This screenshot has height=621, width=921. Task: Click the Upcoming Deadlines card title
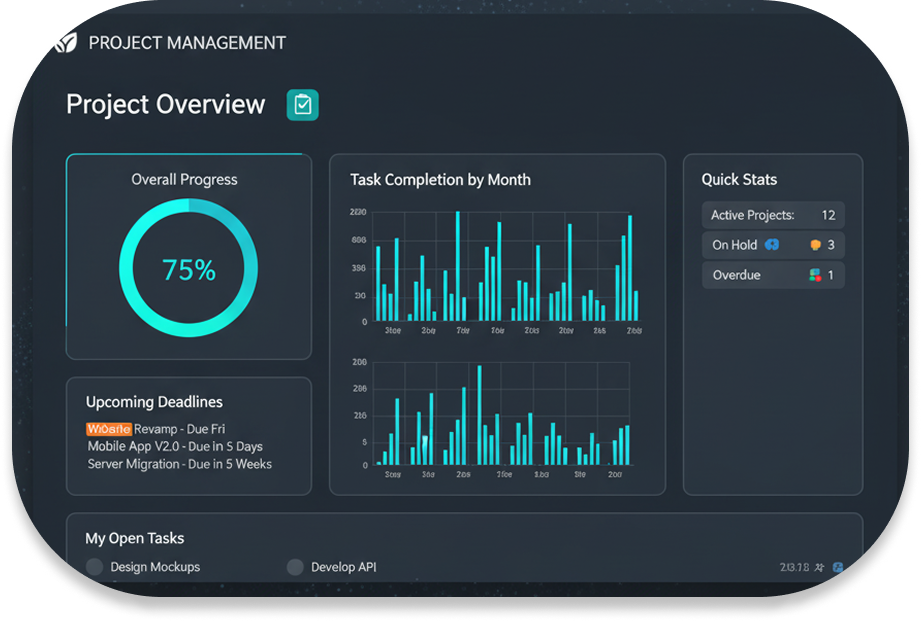(x=154, y=402)
